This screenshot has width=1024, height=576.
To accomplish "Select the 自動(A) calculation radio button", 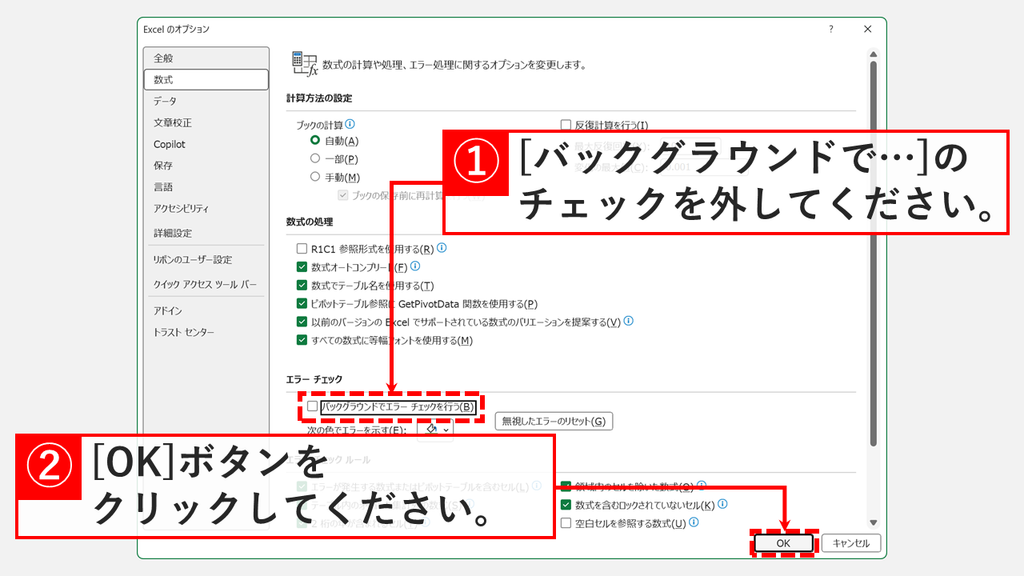I will tap(315, 140).
